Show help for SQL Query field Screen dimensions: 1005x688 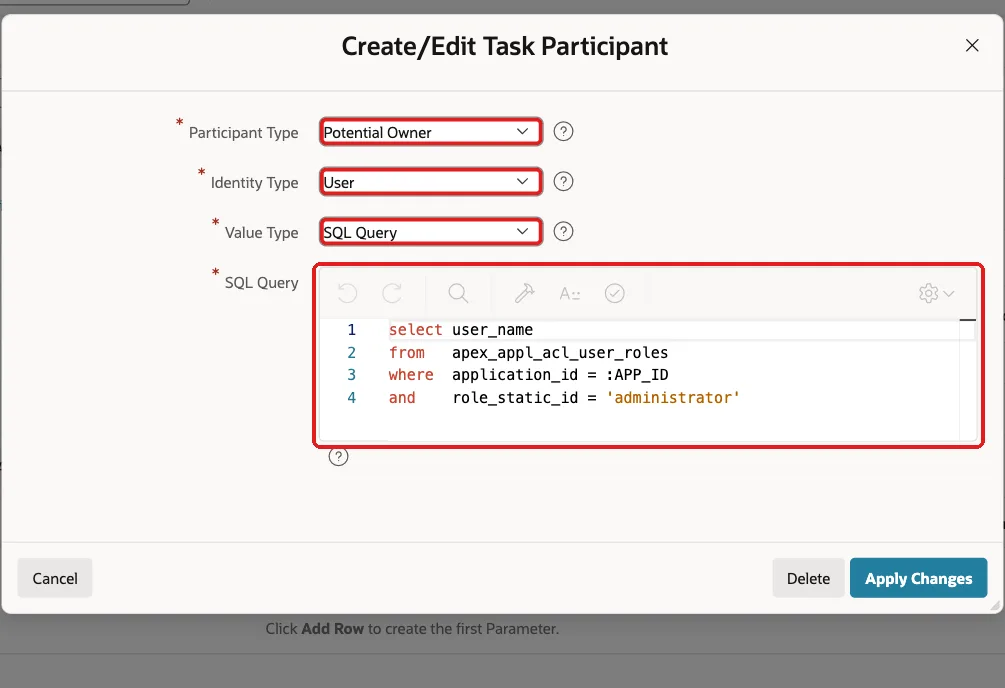pos(338,457)
